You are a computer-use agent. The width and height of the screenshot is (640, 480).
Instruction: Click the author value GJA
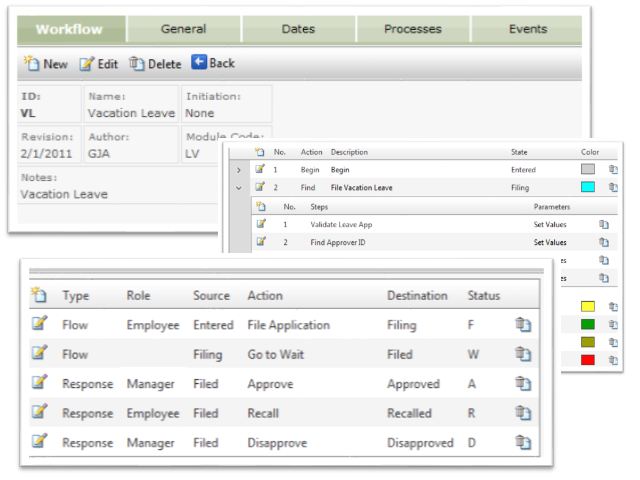99,154
